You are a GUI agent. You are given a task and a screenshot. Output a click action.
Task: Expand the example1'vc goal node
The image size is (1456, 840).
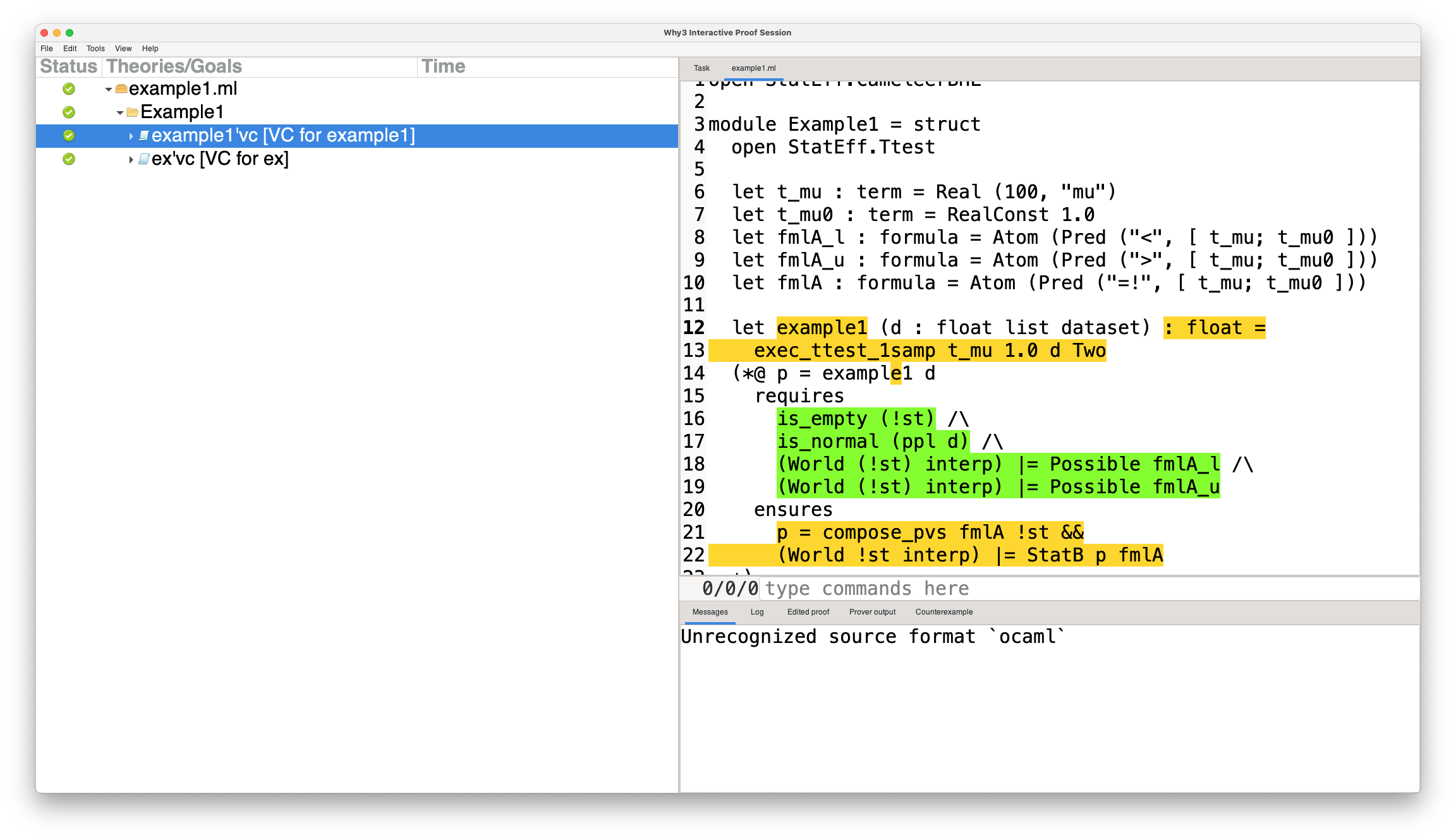(131, 136)
